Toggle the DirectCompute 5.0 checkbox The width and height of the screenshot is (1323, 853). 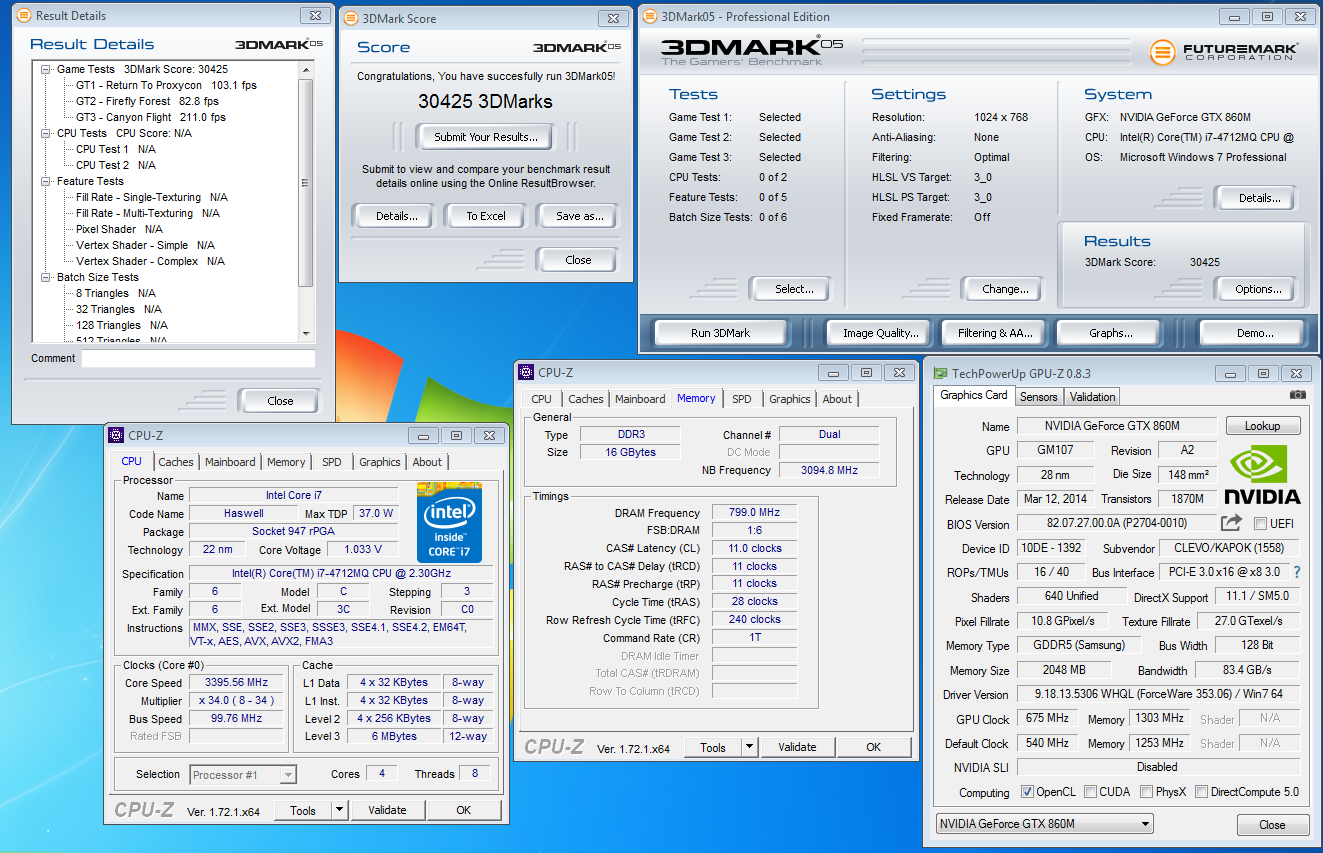(x=1201, y=792)
